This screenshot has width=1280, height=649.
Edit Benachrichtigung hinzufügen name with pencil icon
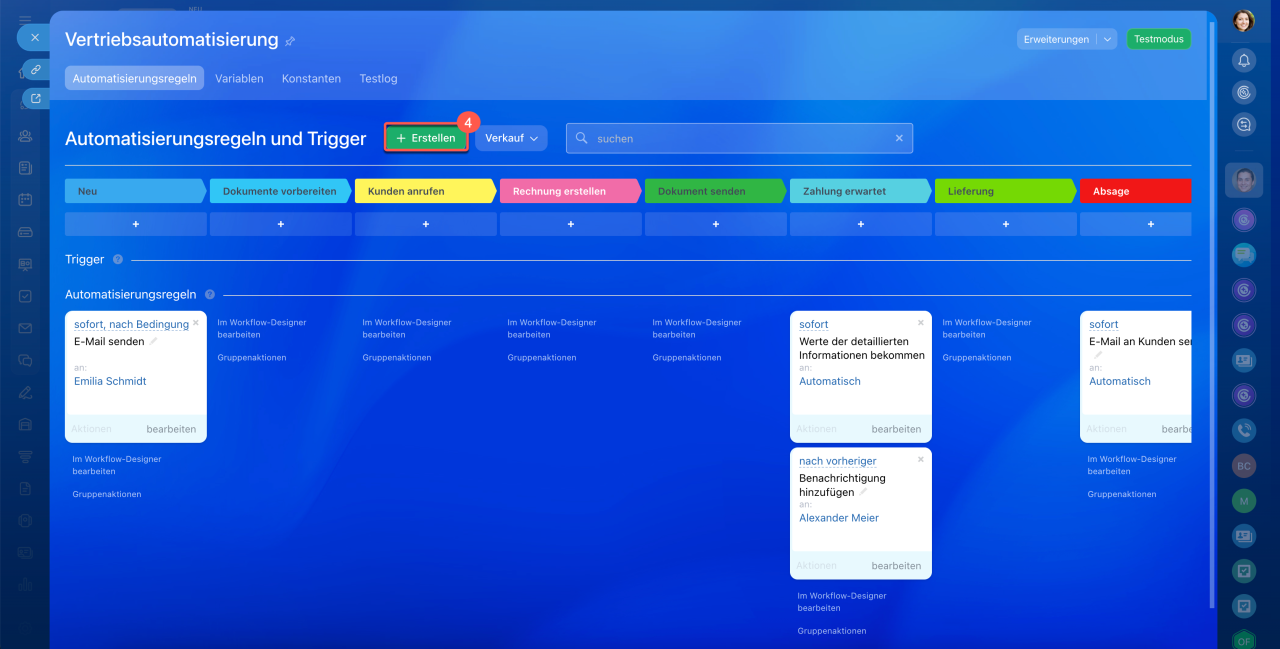(863, 492)
